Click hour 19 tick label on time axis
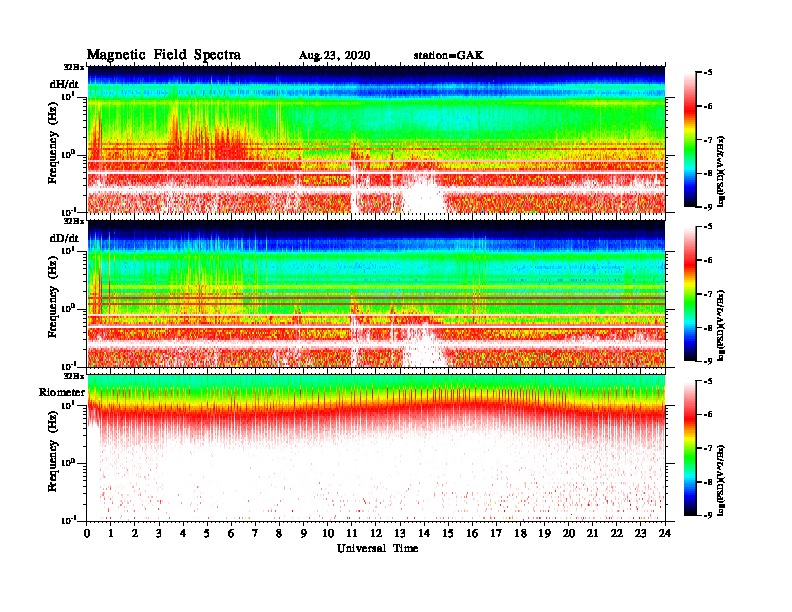This screenshot has height=612, width=792. coord(544,533)
